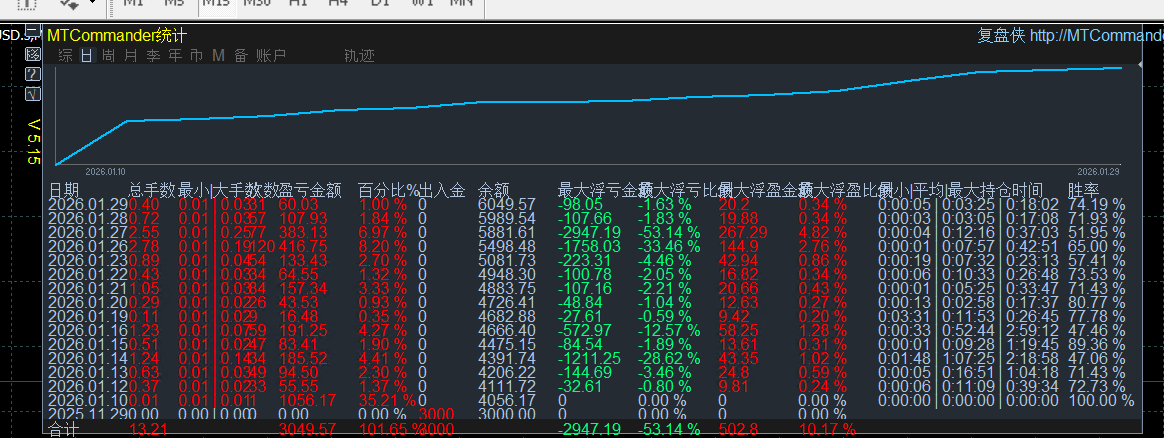Viewport: 1164px width, 438px height.
Task: Click the collapse panel icon beside MTCommander title
Action: point(33,32)
